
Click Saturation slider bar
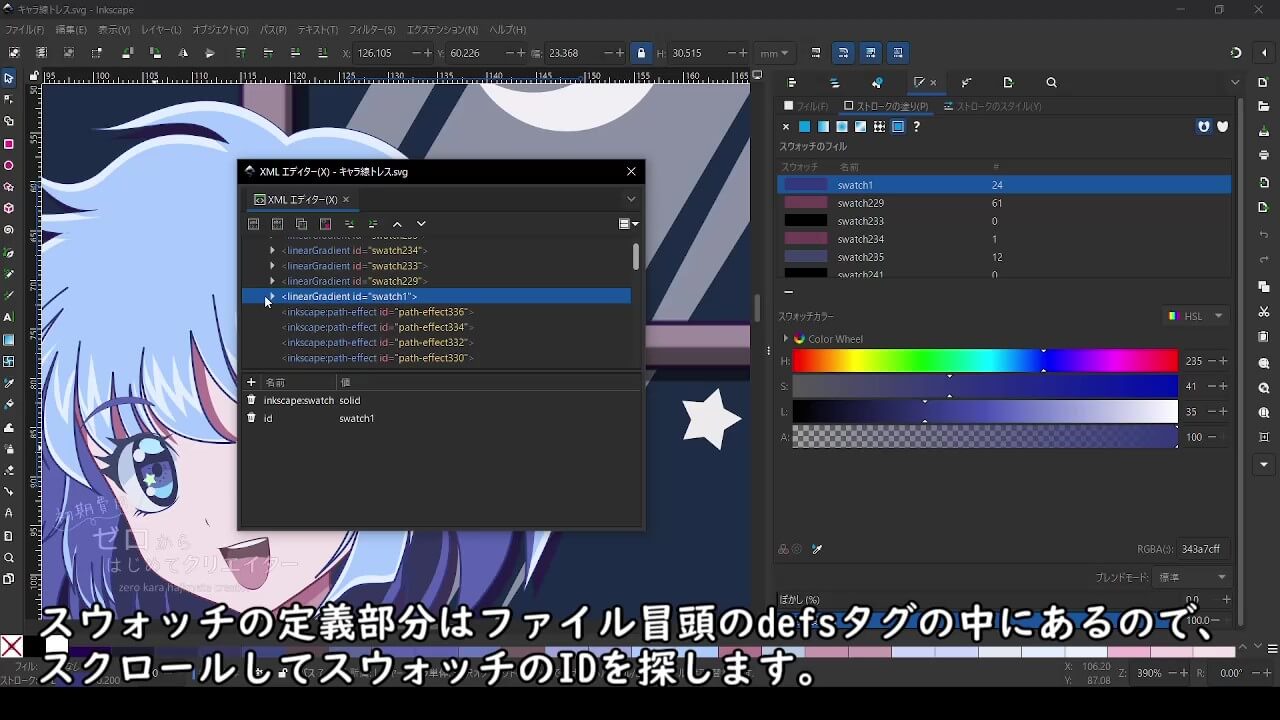pyautogui.click(x=985, y=386)
